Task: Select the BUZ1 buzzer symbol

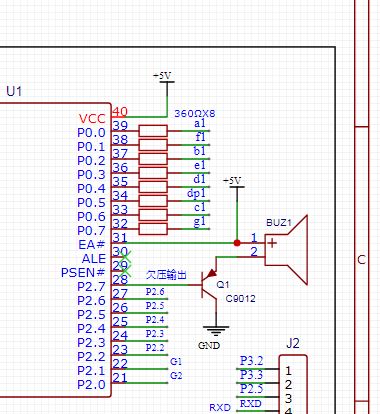Action: [x=286, y=250]
